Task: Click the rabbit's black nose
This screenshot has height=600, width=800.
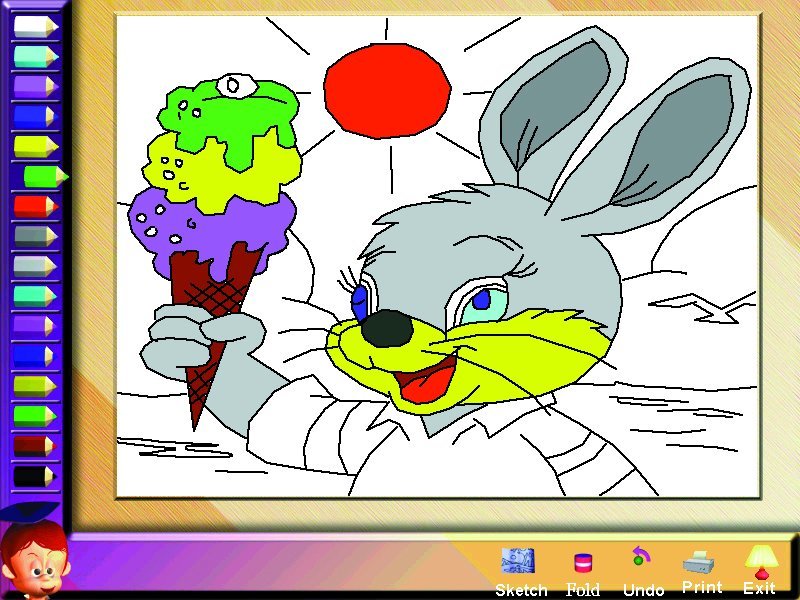Action: pyautogui.click(x=387, y=327)
